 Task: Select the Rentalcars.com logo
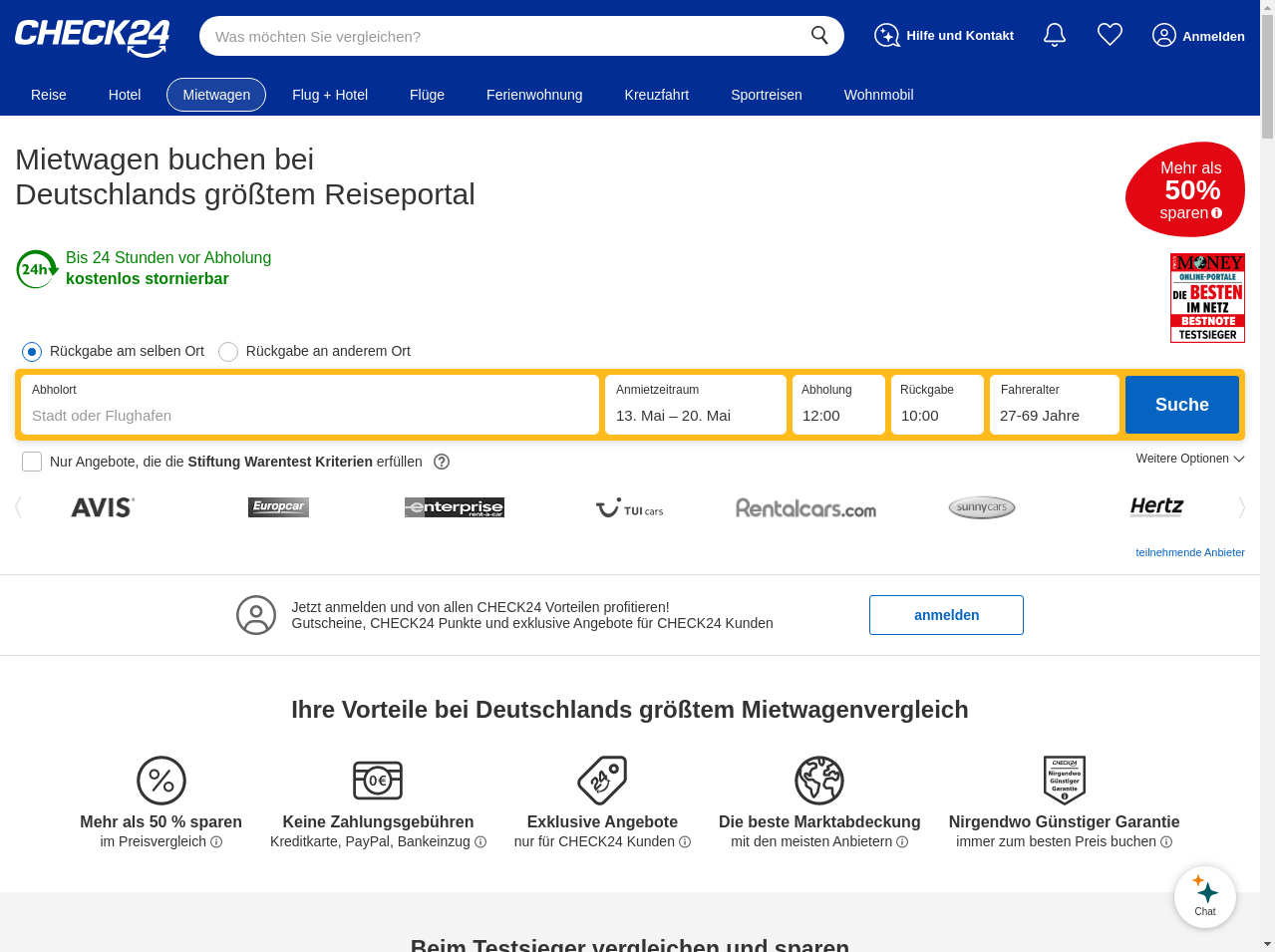[805, 508]
